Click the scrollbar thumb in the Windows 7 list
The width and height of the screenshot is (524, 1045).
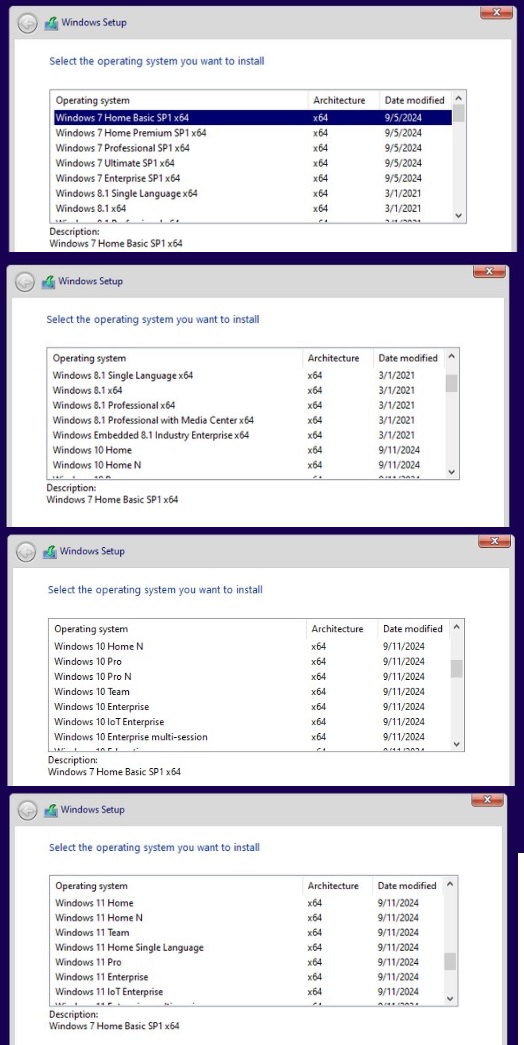(x=458, y=113)
